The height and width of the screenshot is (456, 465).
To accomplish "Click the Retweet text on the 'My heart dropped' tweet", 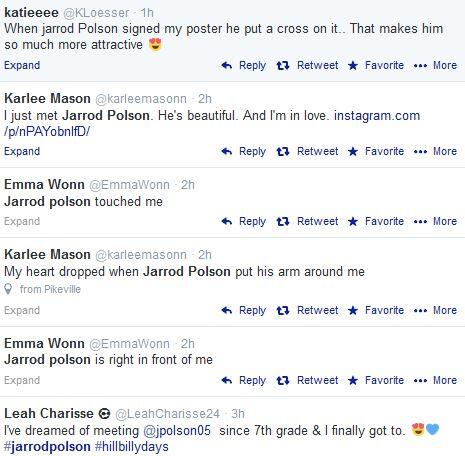I will 318,310.
